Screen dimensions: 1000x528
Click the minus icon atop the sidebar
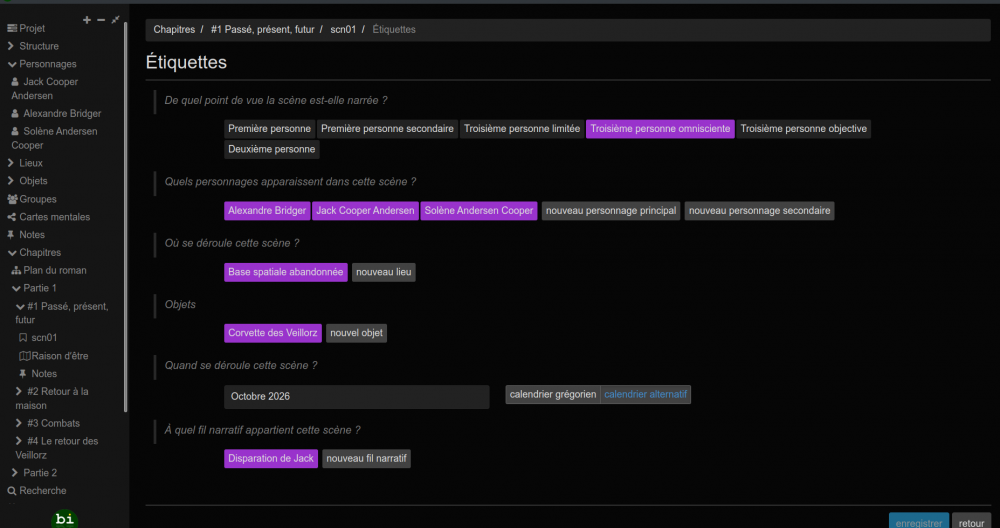(101, 20)
